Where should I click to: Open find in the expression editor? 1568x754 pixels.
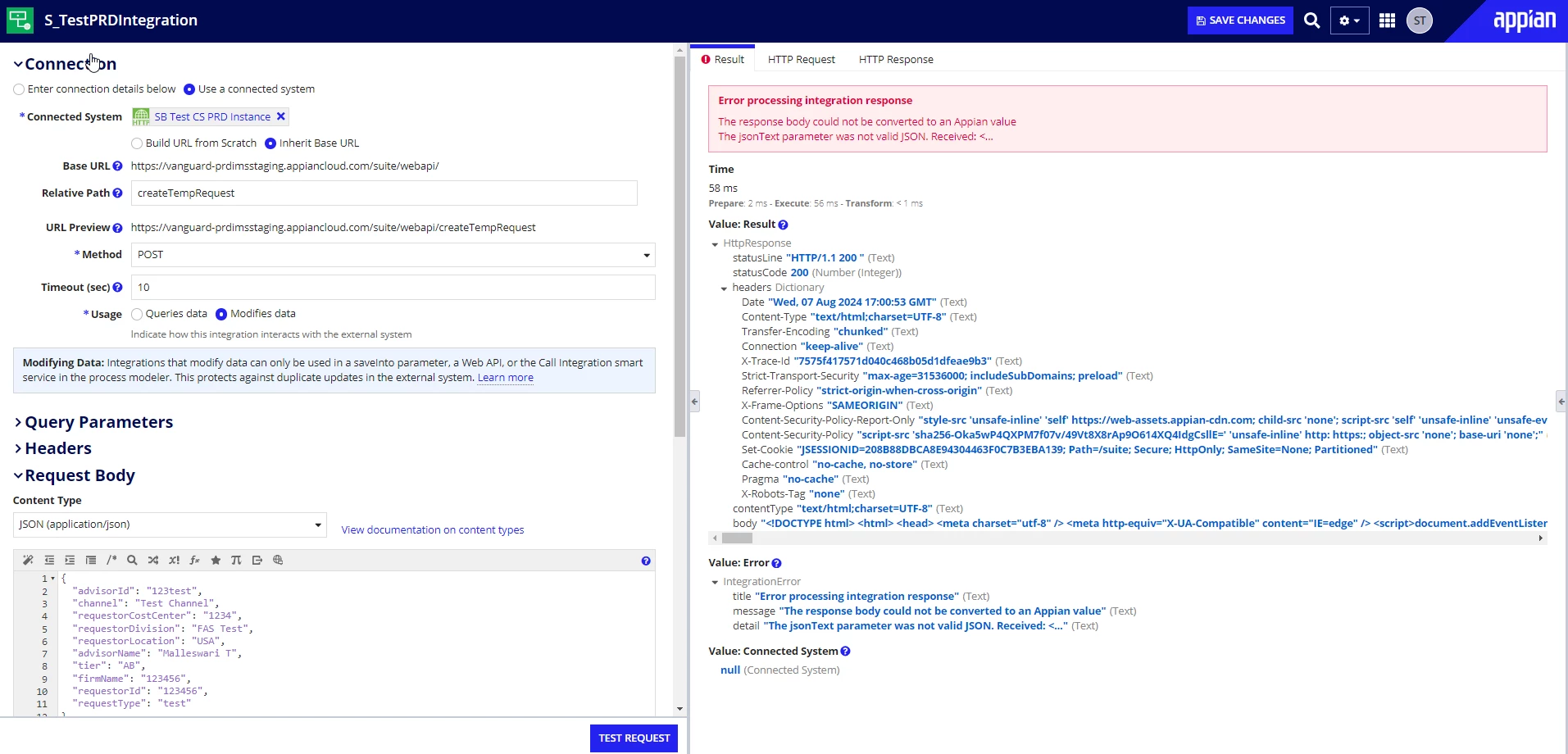click(x=132, y=560)
